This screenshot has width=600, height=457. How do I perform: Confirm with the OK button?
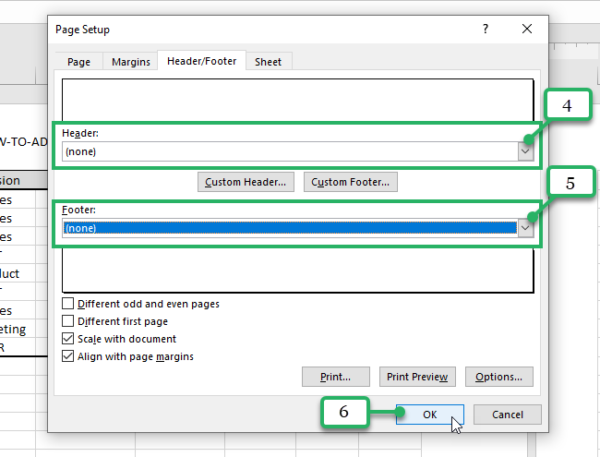[x=430, y=415]
